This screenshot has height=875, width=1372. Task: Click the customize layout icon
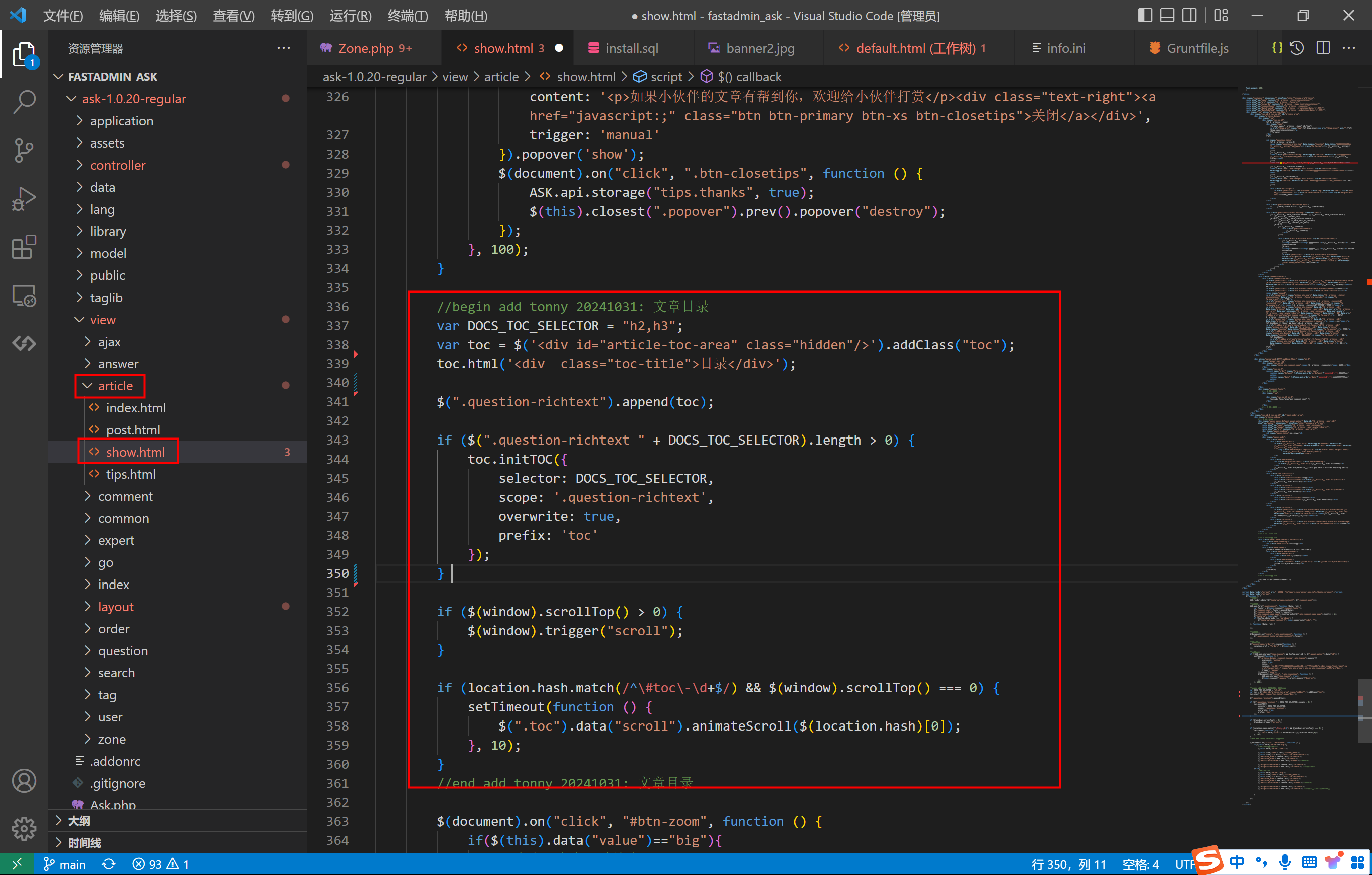click(1221, 16)
